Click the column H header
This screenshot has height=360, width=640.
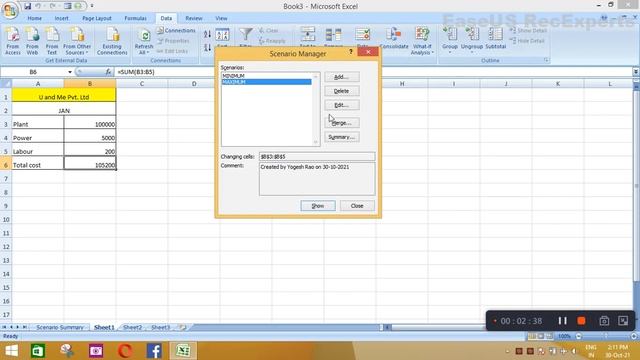pyautogui.click(x=402, y=84)
